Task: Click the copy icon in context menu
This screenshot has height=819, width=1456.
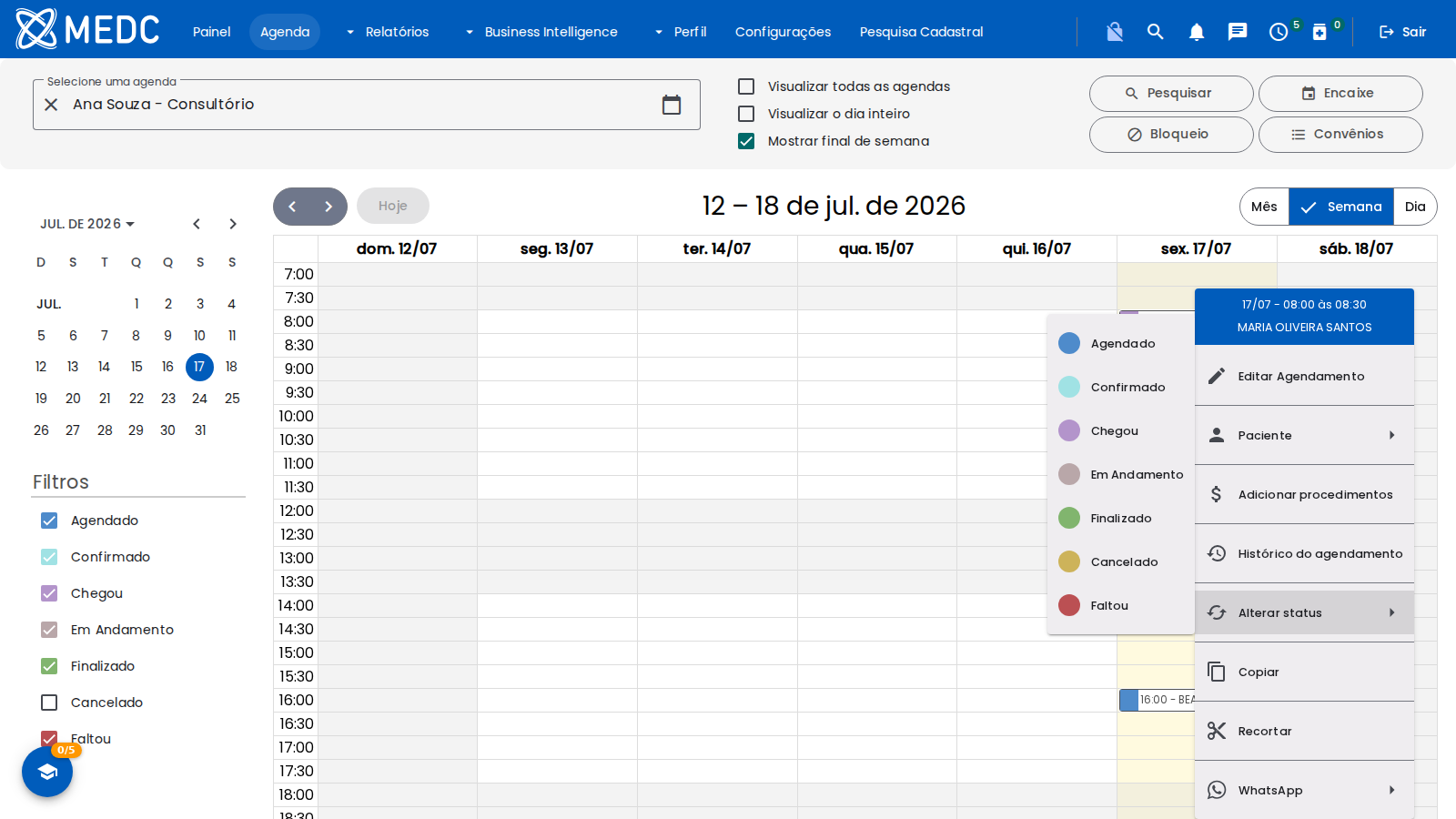Action: (1217, 672)
